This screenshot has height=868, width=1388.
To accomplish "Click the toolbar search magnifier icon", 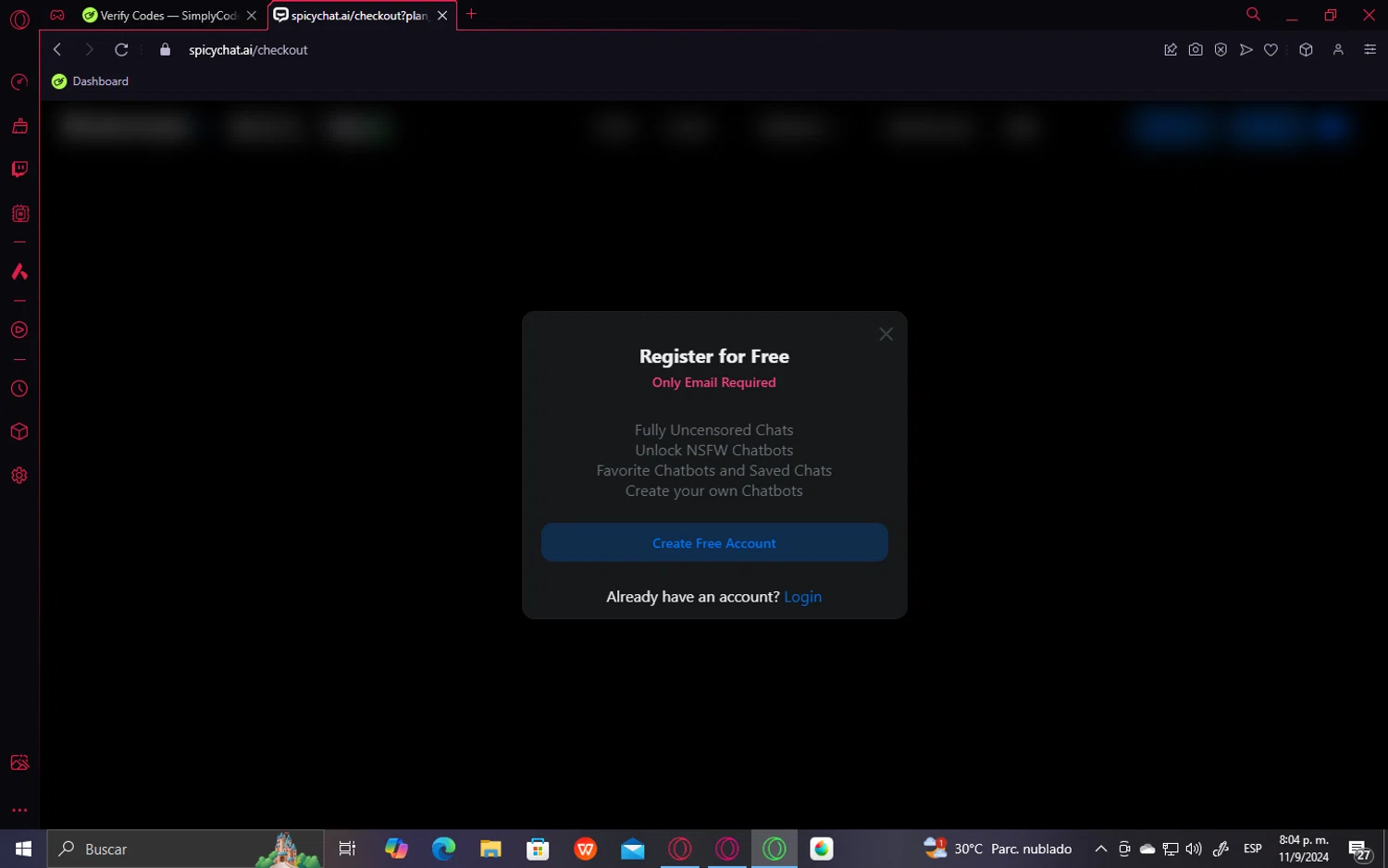I will pos(1253,14).
